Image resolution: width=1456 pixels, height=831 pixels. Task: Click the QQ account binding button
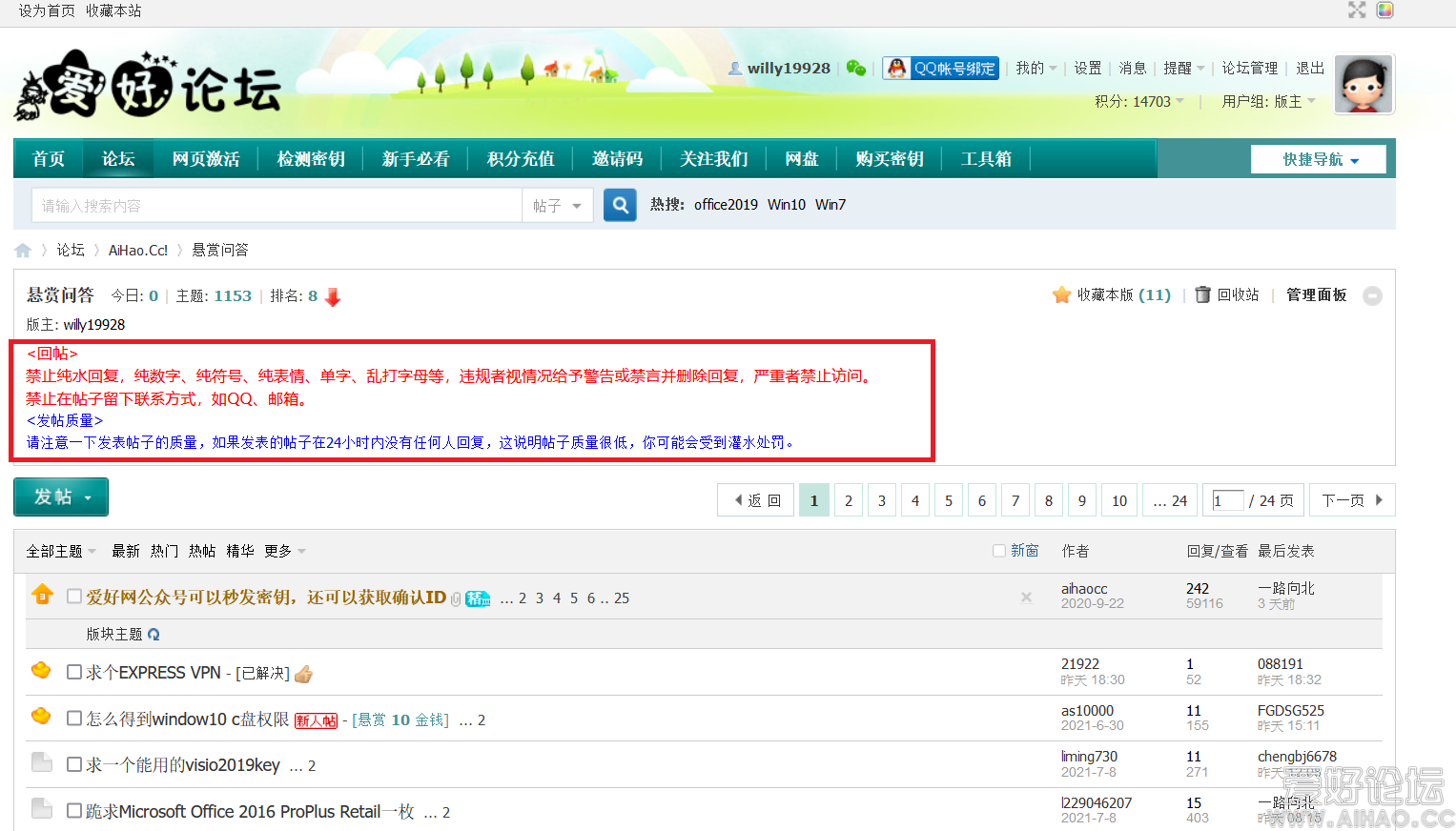pos(940,68)
